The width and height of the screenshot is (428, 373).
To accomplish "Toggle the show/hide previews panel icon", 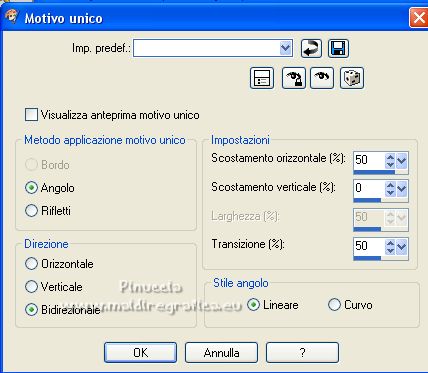I will pyautogui.click(x=262, y=78).
